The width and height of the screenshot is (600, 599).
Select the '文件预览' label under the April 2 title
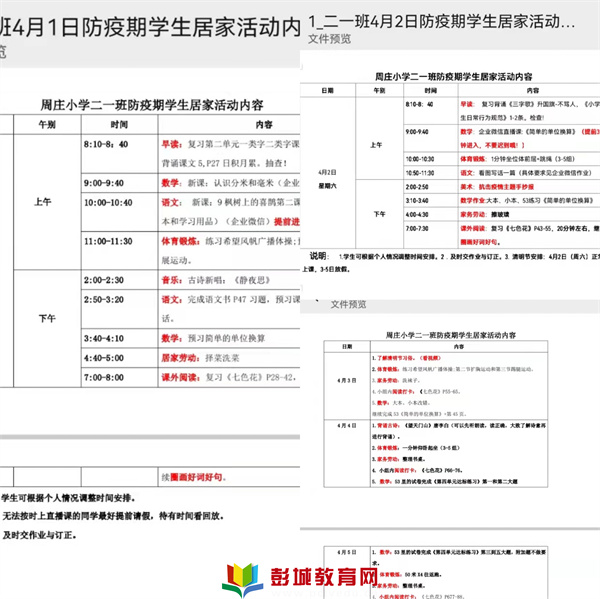329,39
